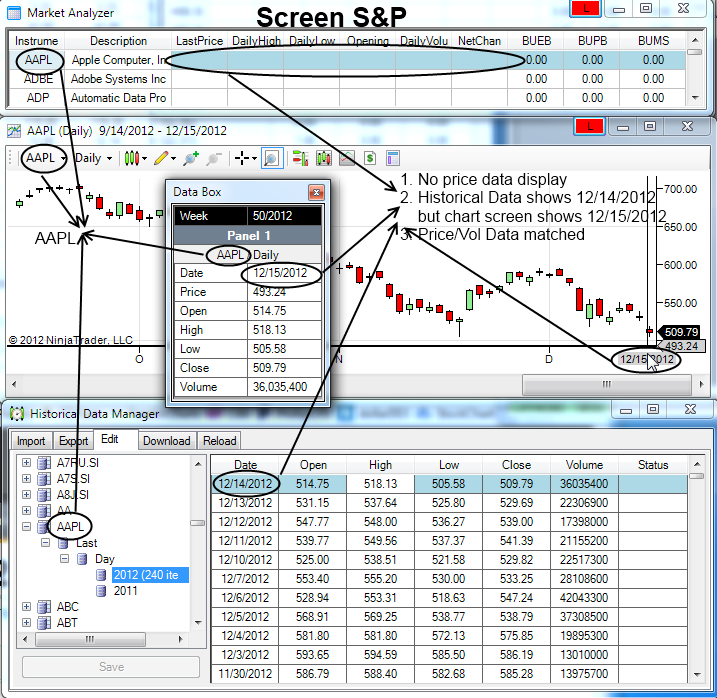Click the zoom in magnifier icon

click(x=191, y=158)
